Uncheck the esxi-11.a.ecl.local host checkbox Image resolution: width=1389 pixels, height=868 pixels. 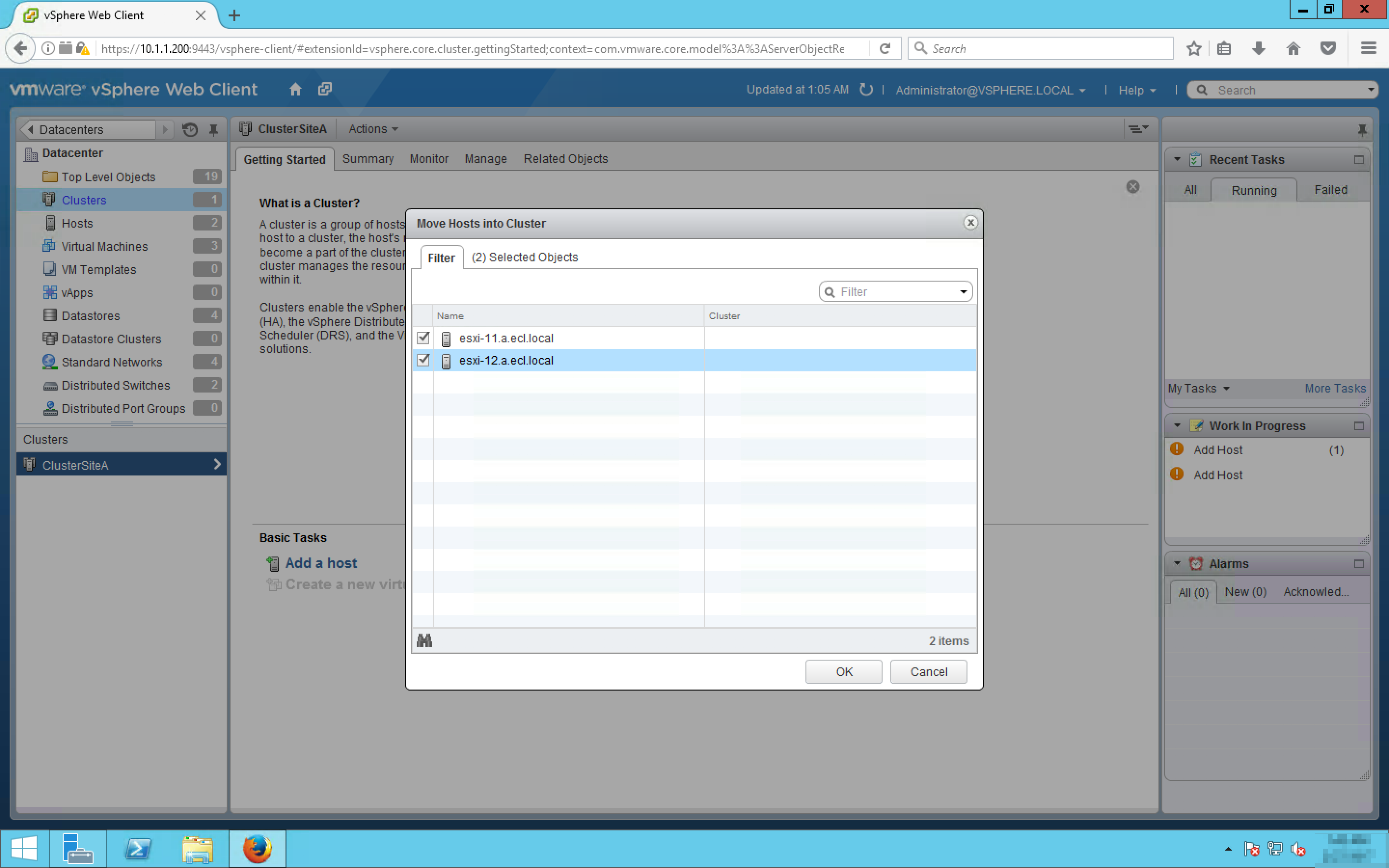(423, 338)
